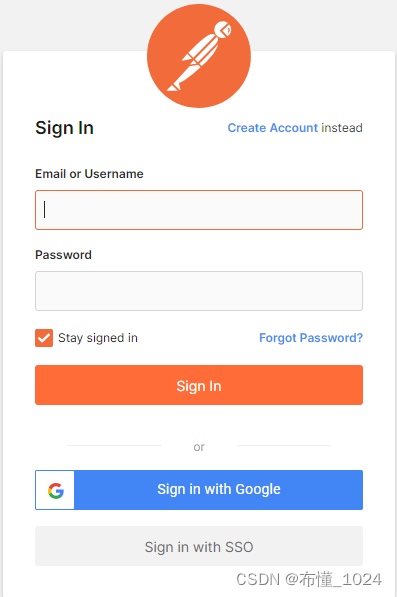
Task: Submit with the orange Sign In button
Action: (199, 385)
